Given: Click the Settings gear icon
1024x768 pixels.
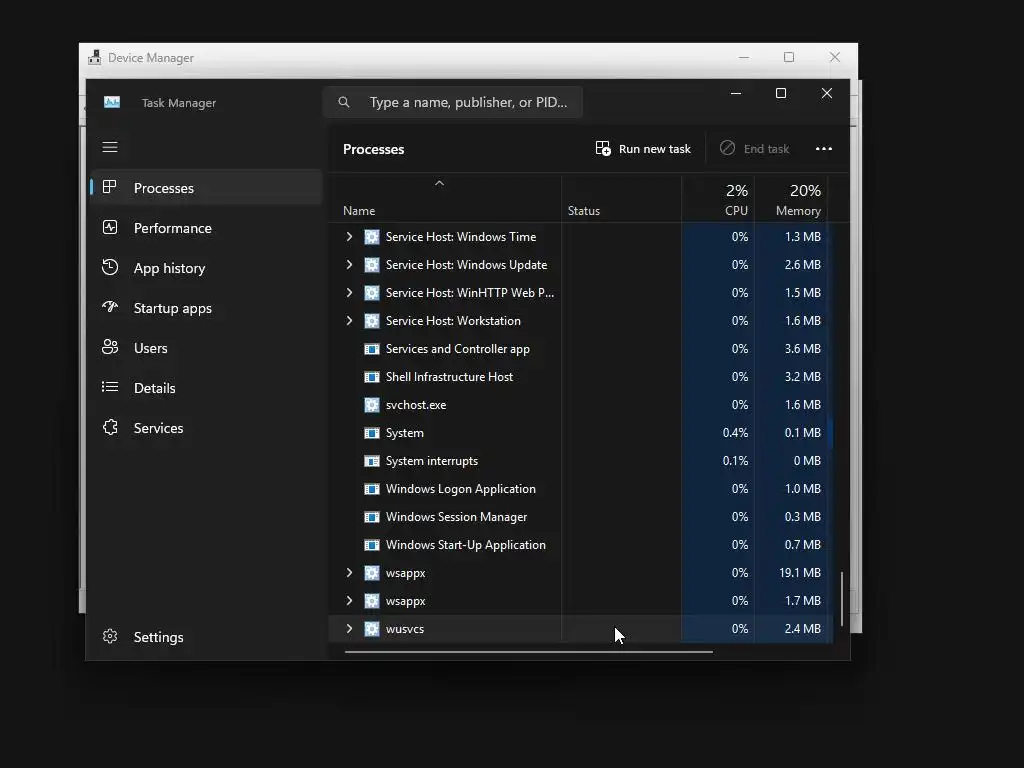Looking at the screenshot, I should (x=110, y=636).
